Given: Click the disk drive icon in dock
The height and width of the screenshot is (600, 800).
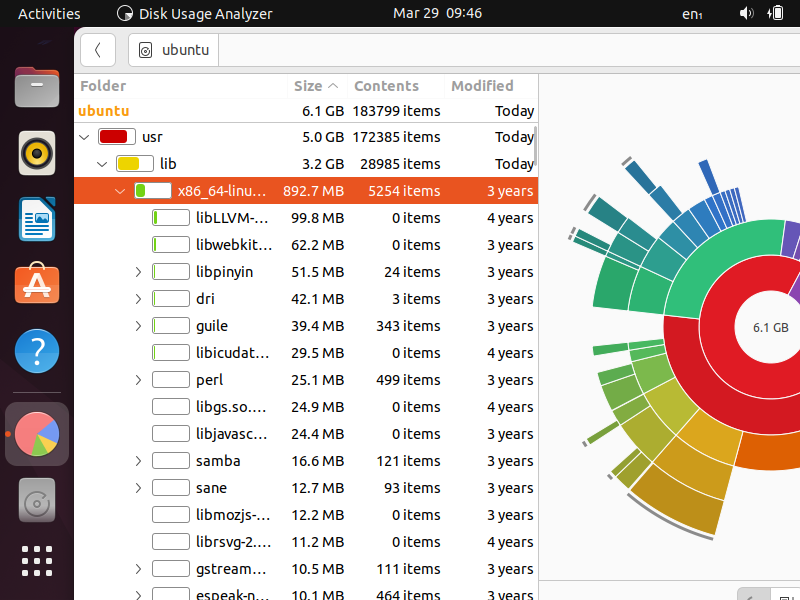Looking at the screenshot, I should (37, 500).
